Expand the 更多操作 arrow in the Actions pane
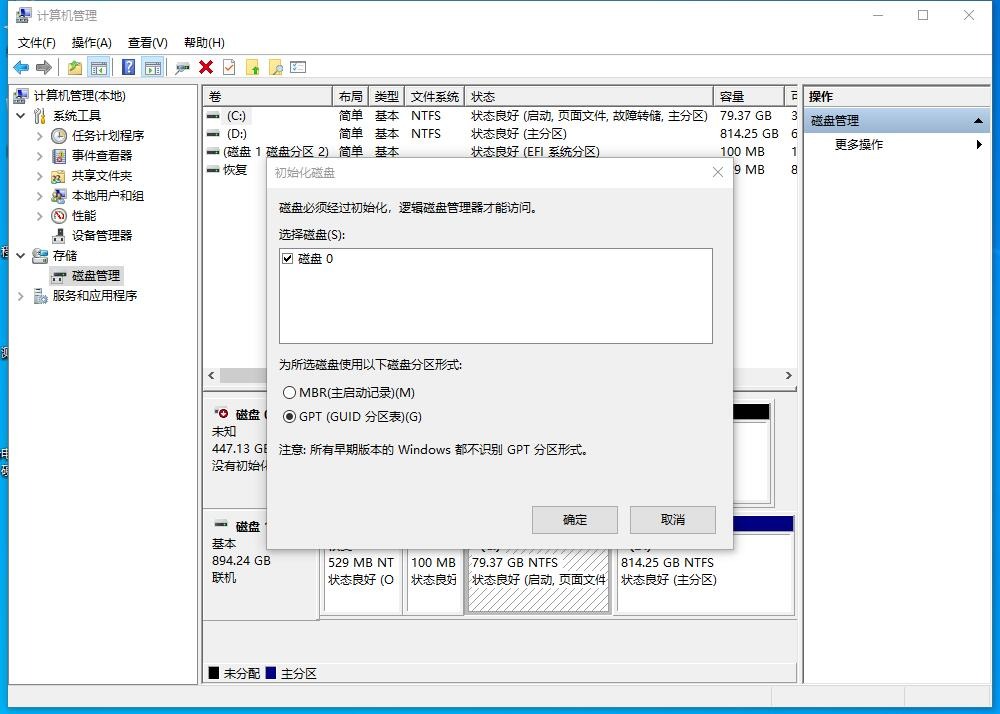Screen dimensions: 1000x714 point(981,144)
